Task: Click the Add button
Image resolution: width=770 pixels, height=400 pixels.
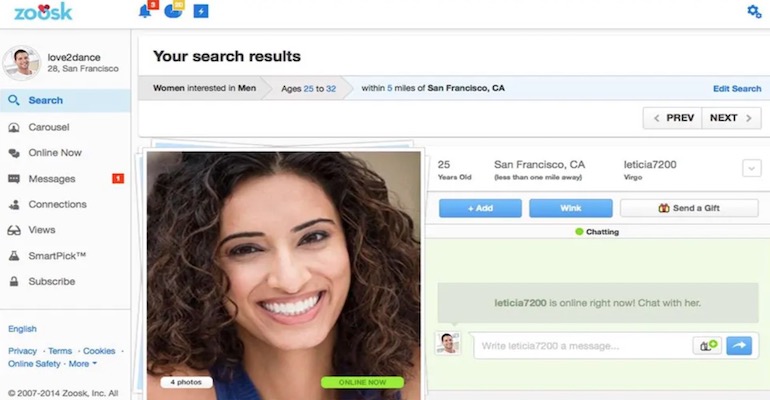Action: pyautogui.click(x=480, y=208)
